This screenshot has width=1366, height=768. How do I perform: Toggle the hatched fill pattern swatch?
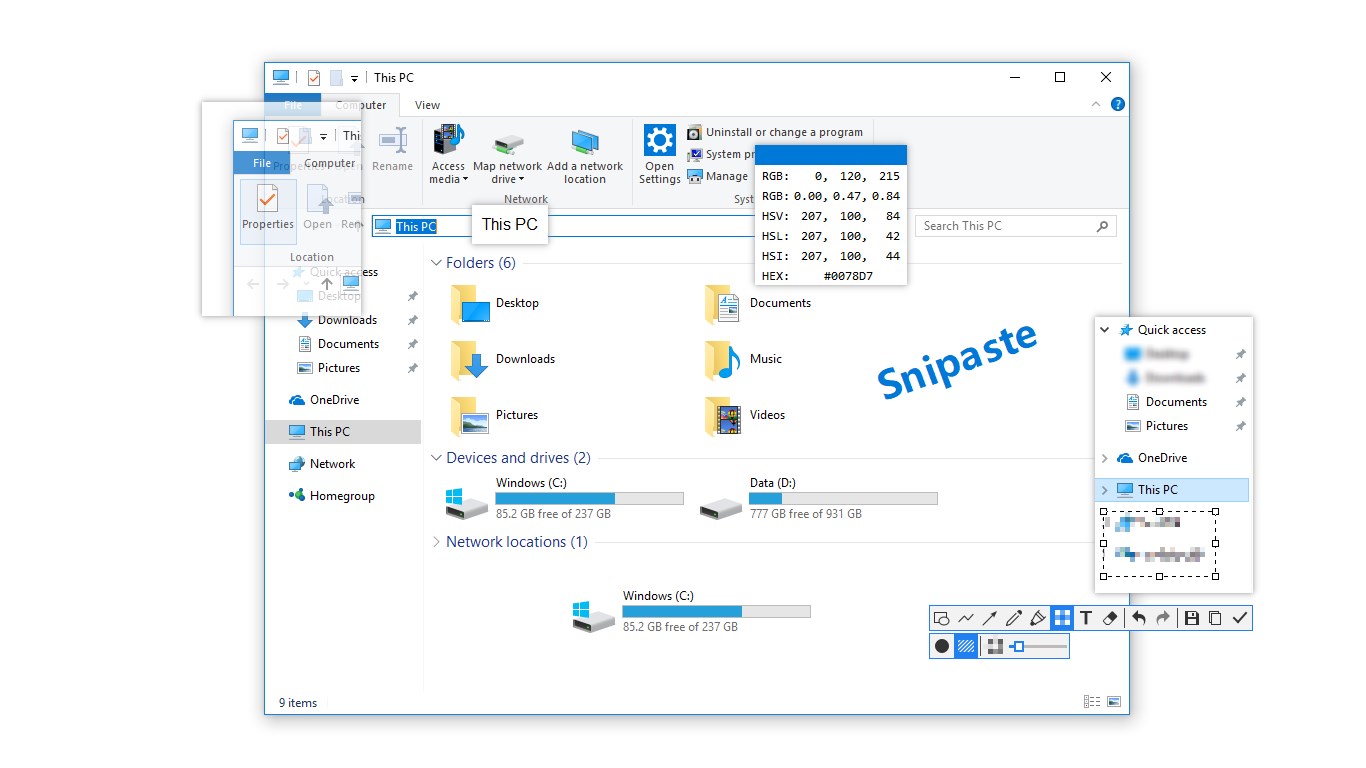(966, 646)
